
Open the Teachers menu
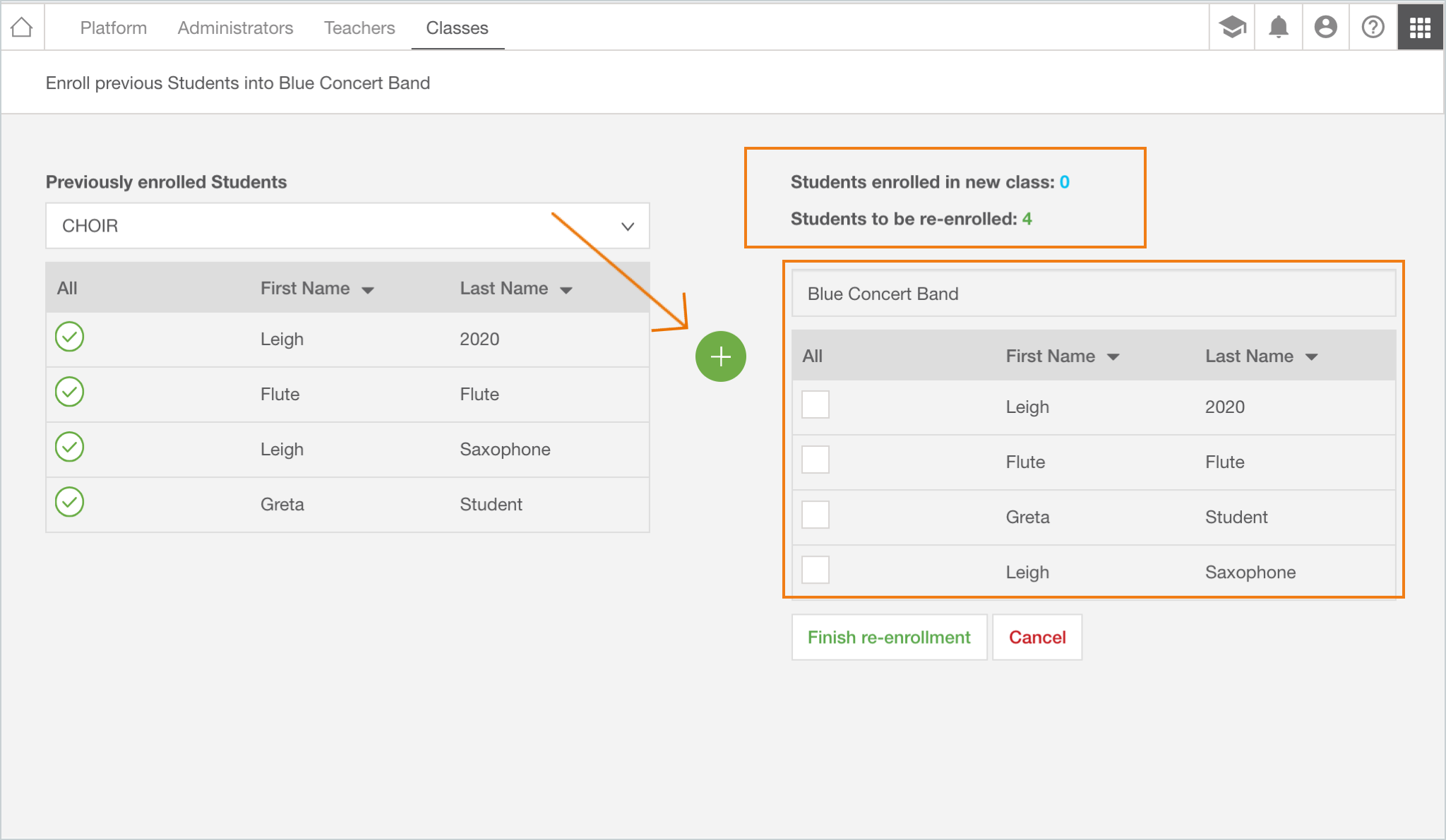359,28
